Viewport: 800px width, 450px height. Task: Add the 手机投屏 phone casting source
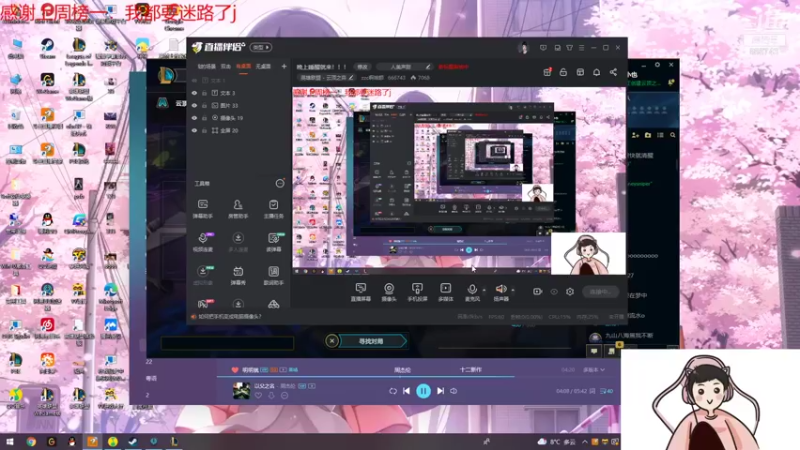[x=417, y=292]
